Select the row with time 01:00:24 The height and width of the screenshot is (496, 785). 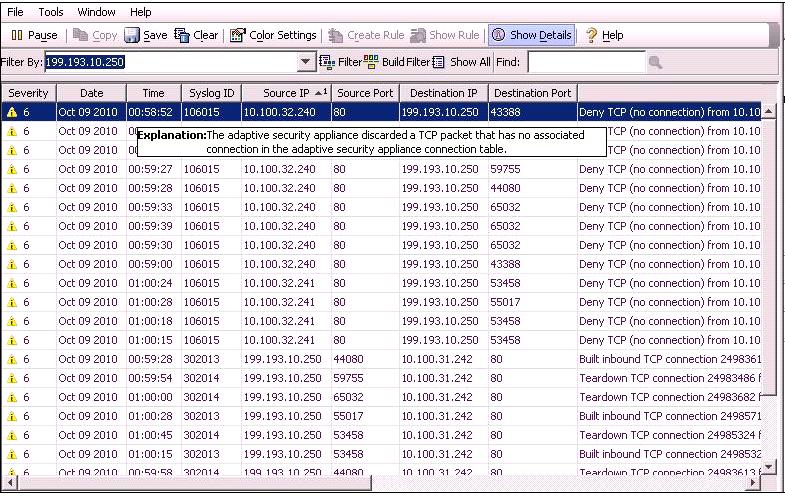[x=381, y=283]
